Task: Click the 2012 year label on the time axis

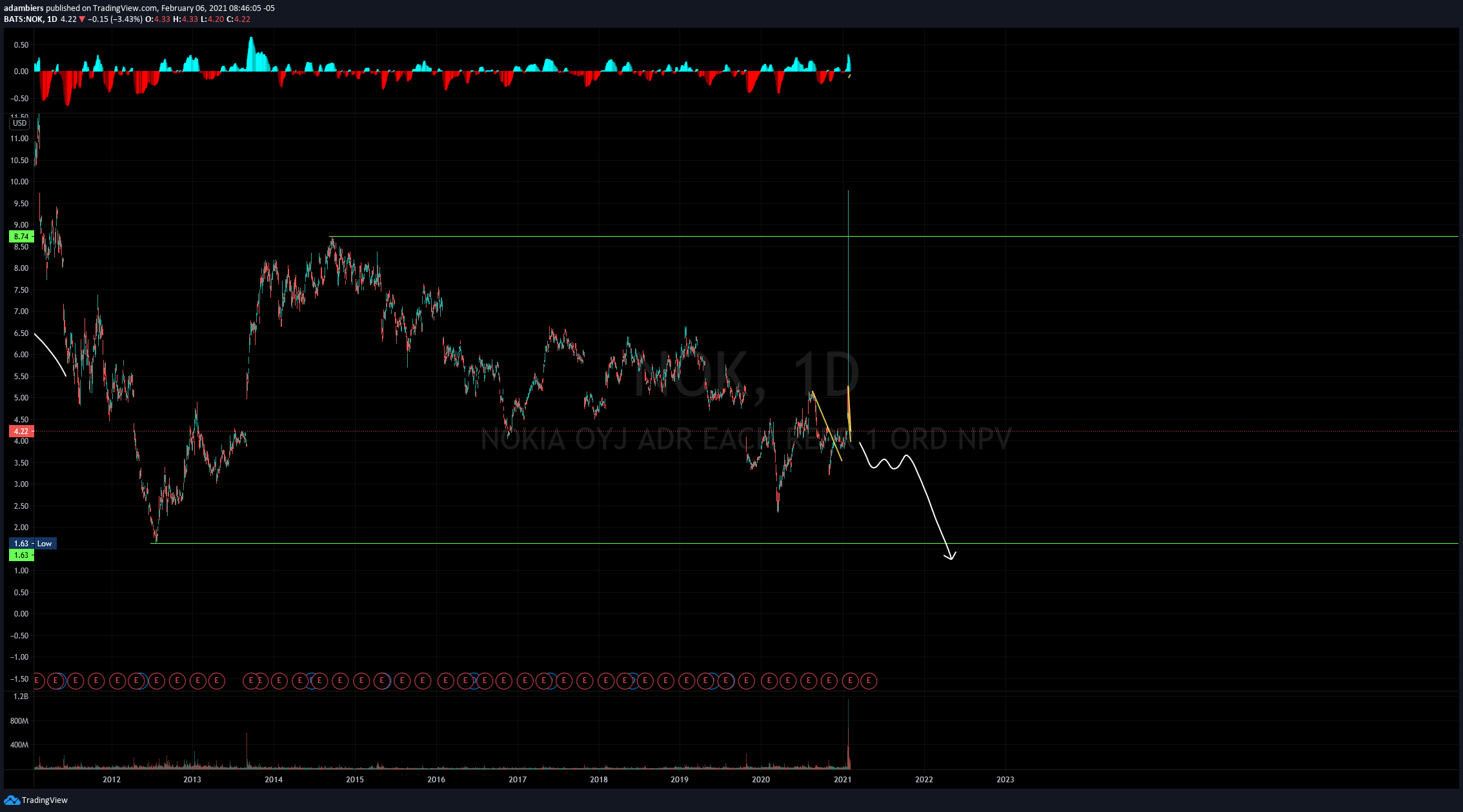Action: [112, 779]
